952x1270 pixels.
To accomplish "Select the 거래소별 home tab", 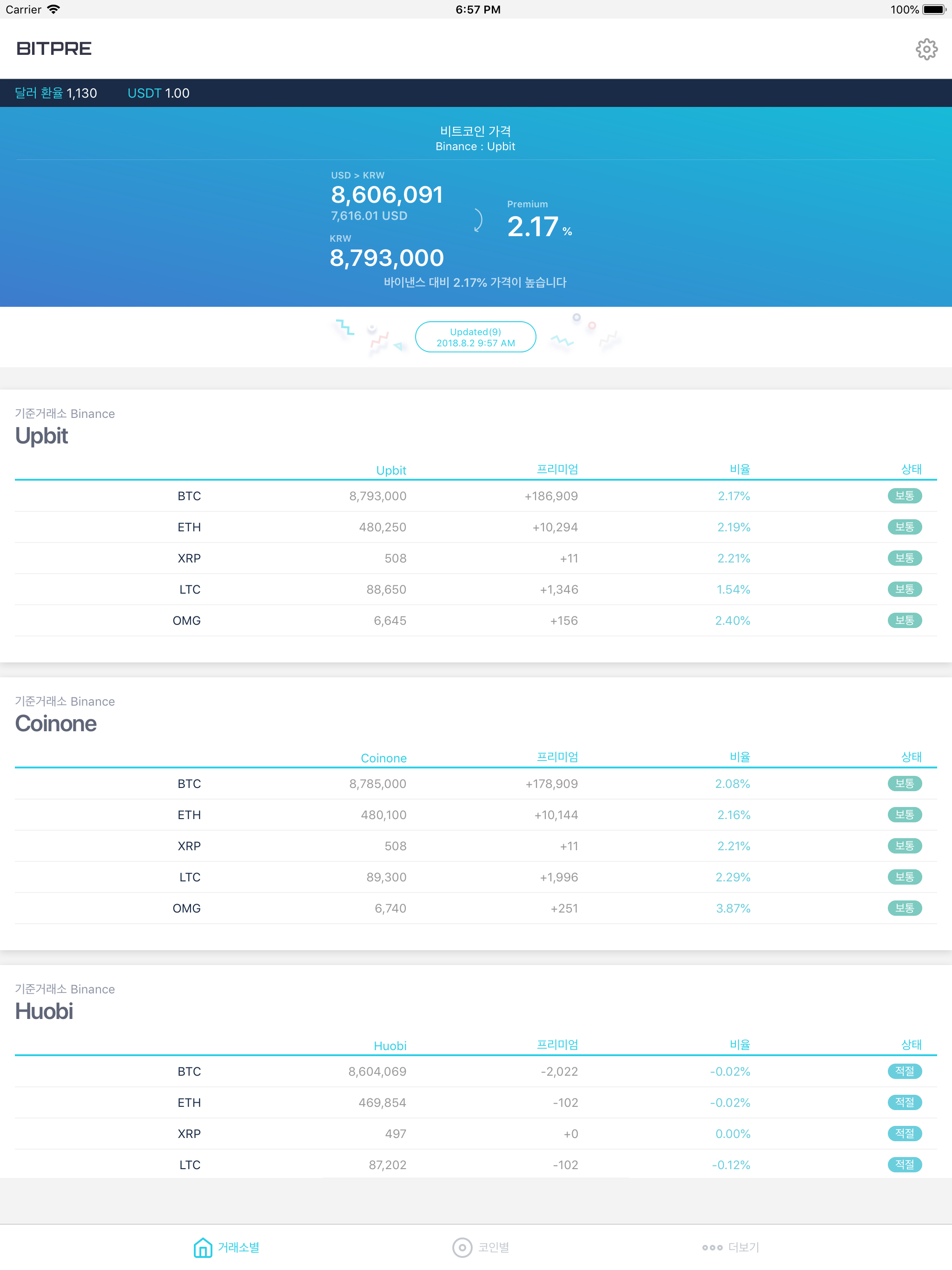I will click(226, 1247).
